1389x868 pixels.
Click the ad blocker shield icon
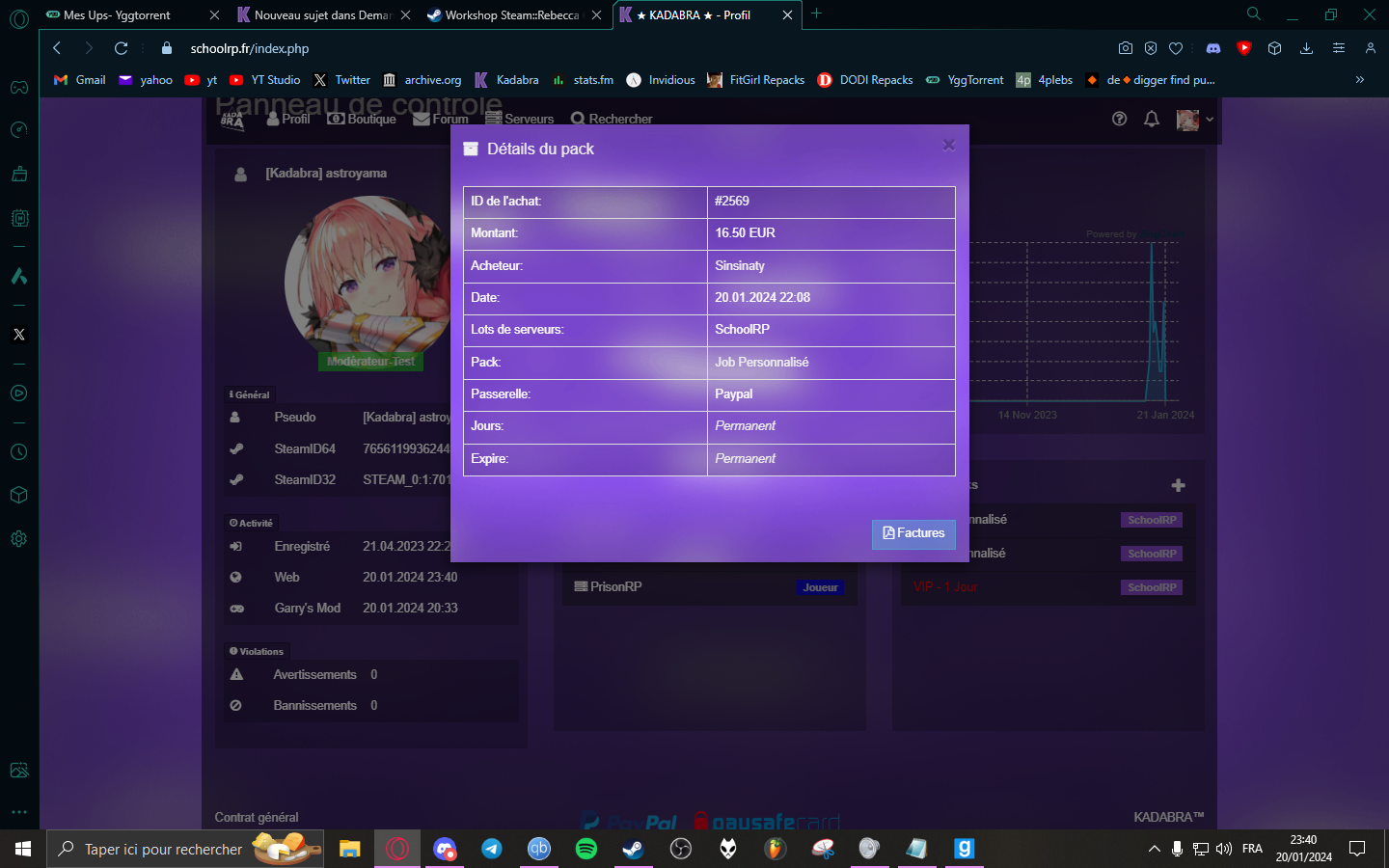(1151, 48)
